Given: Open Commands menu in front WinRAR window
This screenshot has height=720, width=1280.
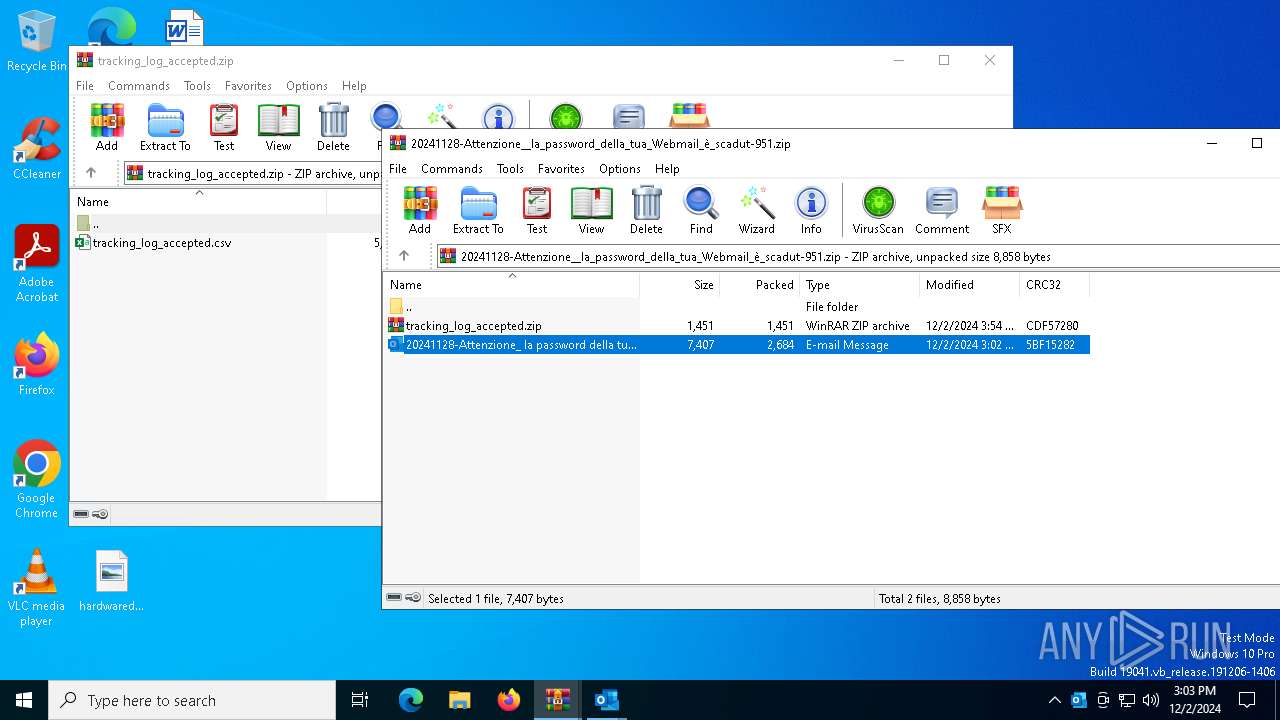Looking at the screenshot, I should [x=452, y=169].
